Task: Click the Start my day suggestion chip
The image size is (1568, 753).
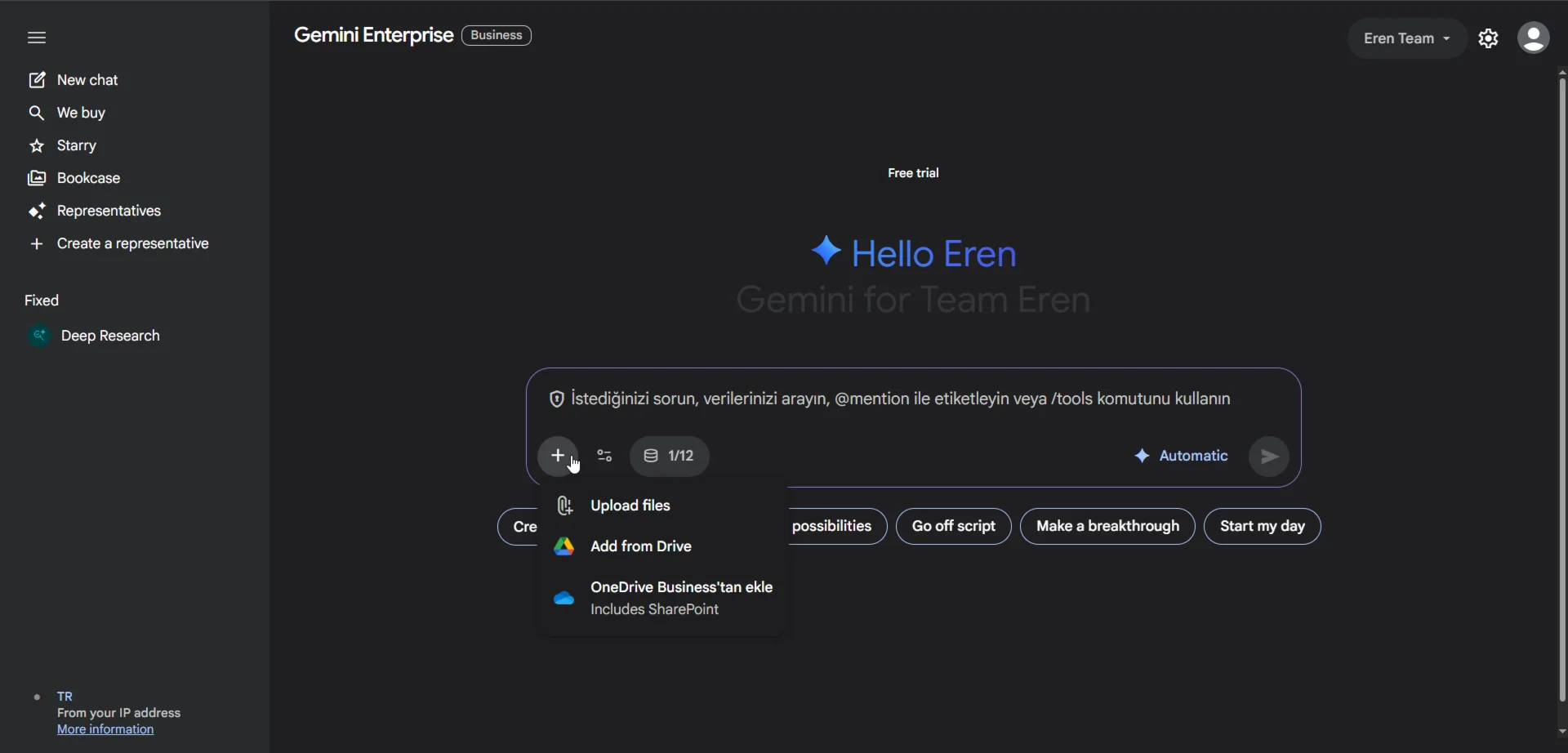Action: (x=1262, y=526)
